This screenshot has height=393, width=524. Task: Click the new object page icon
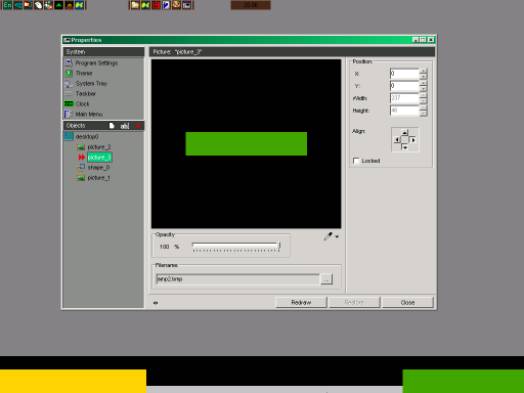point(112,126)
